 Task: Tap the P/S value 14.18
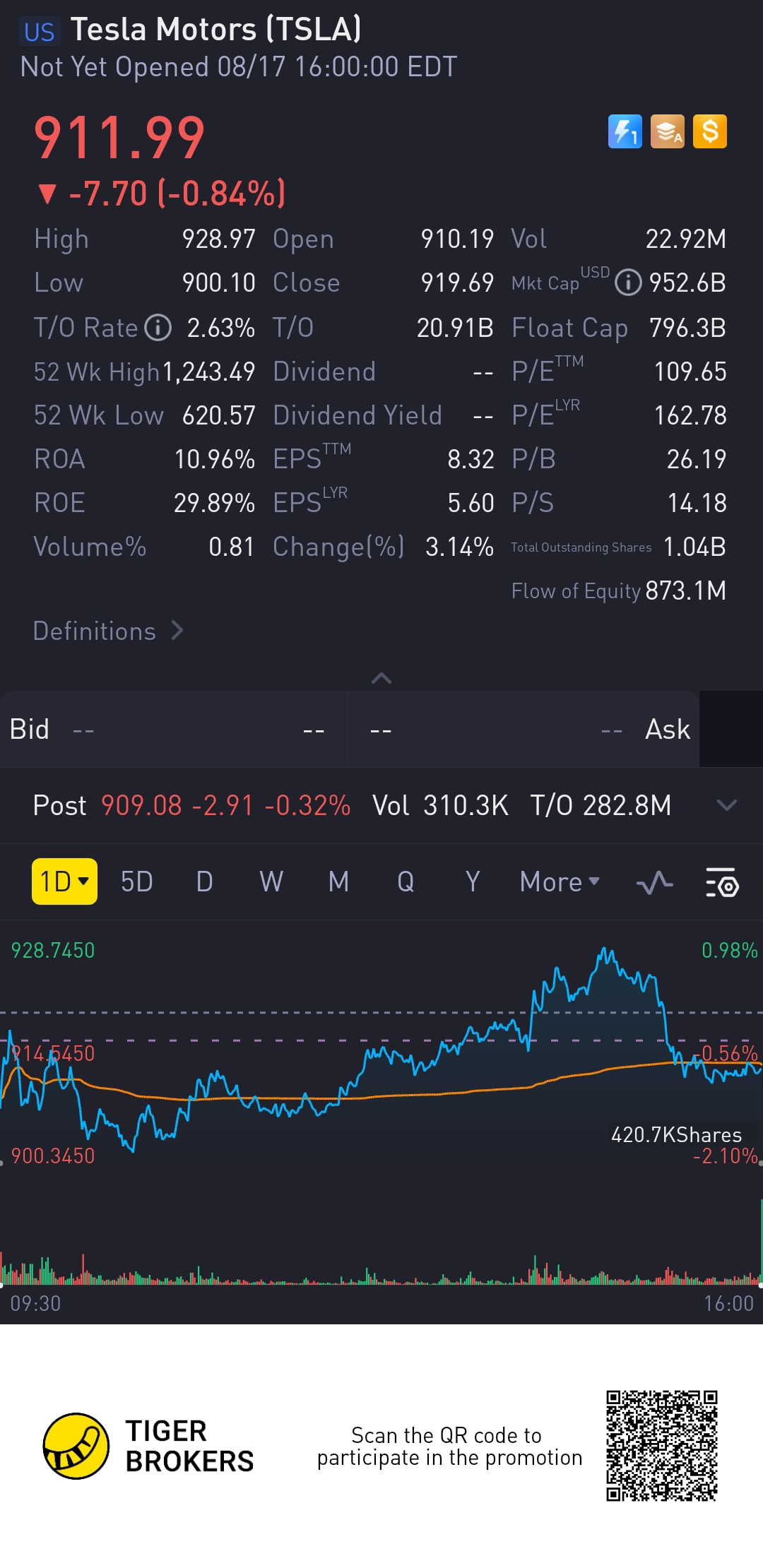click(697, 504)
